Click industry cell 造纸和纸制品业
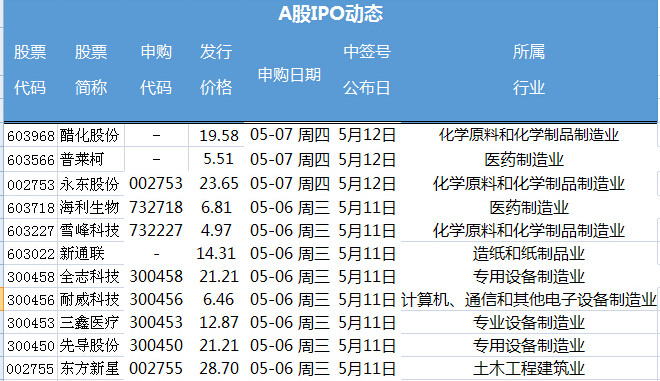Screen dimensions: 660x381 point(529,253)
